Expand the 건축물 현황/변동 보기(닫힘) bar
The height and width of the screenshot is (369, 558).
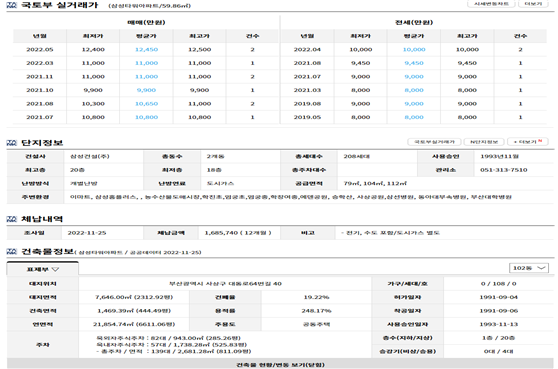point(280,365)
